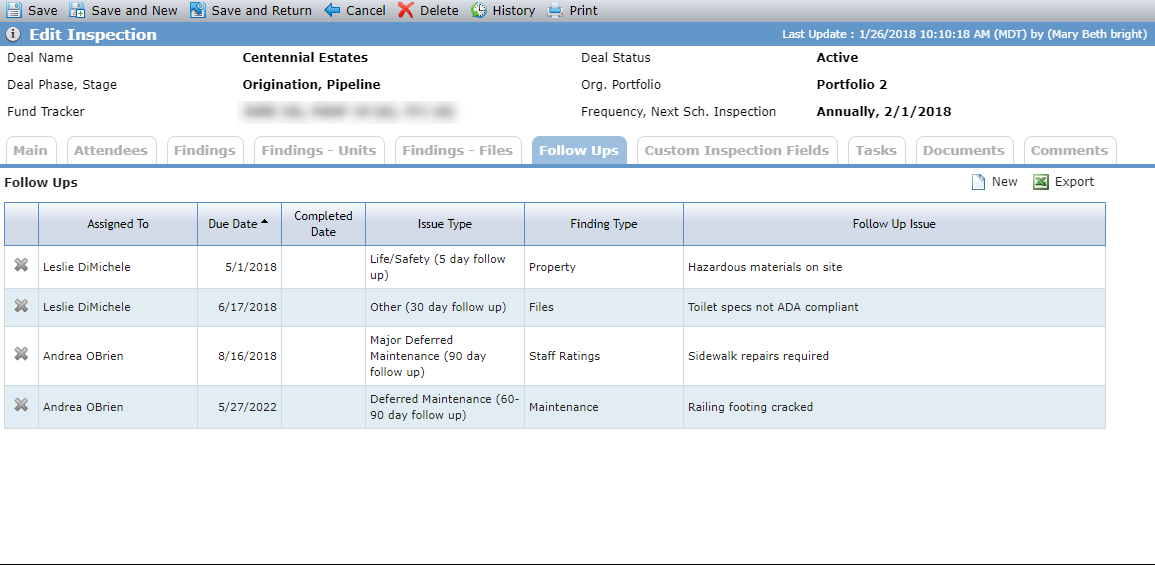
Task: Delete the Sidewalk repairs follow up row
Action: point(21,354)
